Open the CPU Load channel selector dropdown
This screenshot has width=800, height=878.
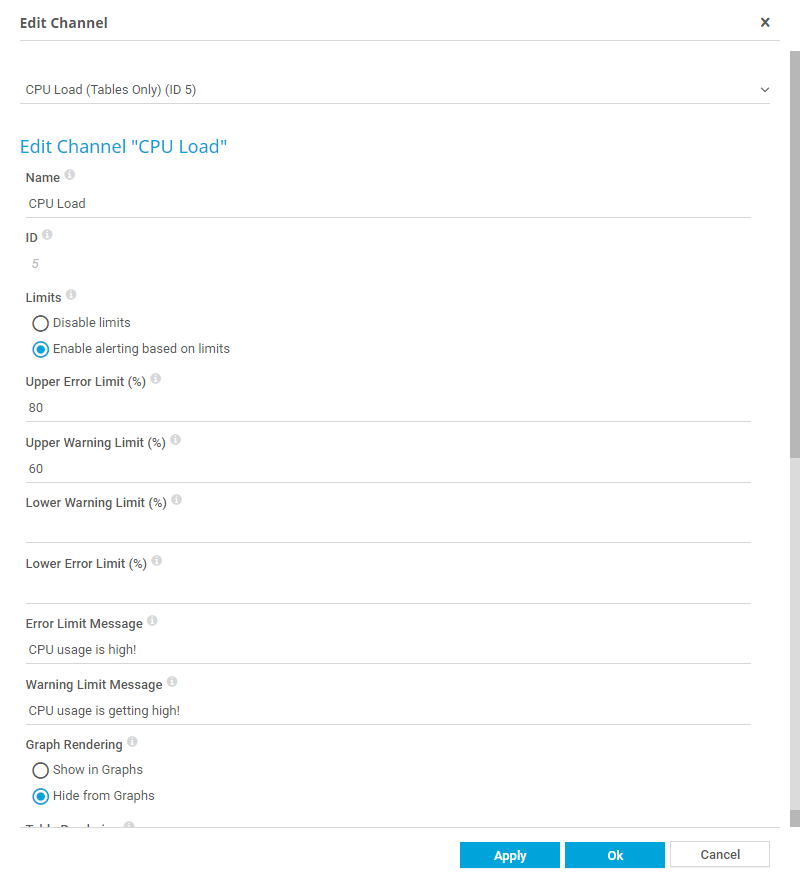(x=395, y=90)
